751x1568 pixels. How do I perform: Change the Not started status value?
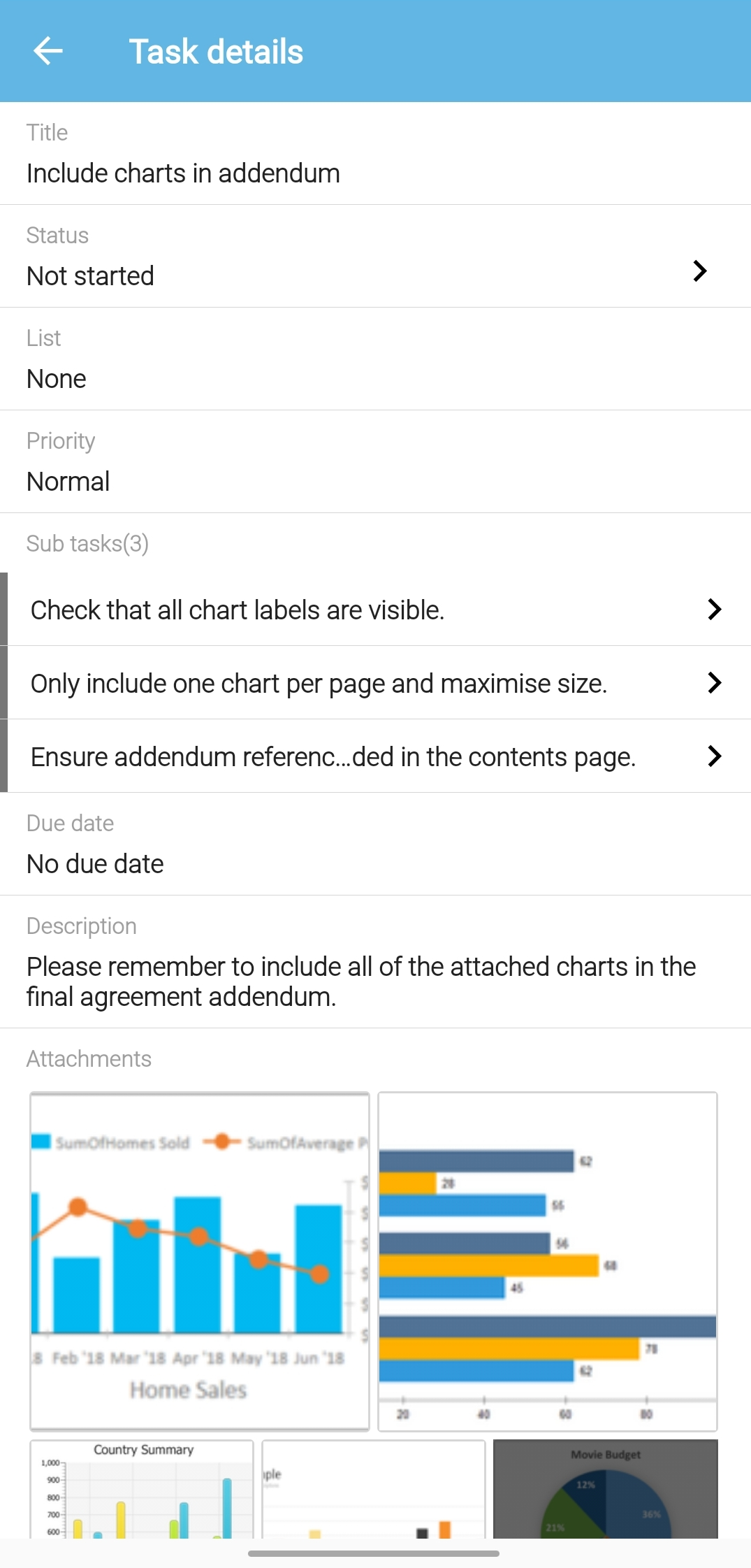point(91,276)
